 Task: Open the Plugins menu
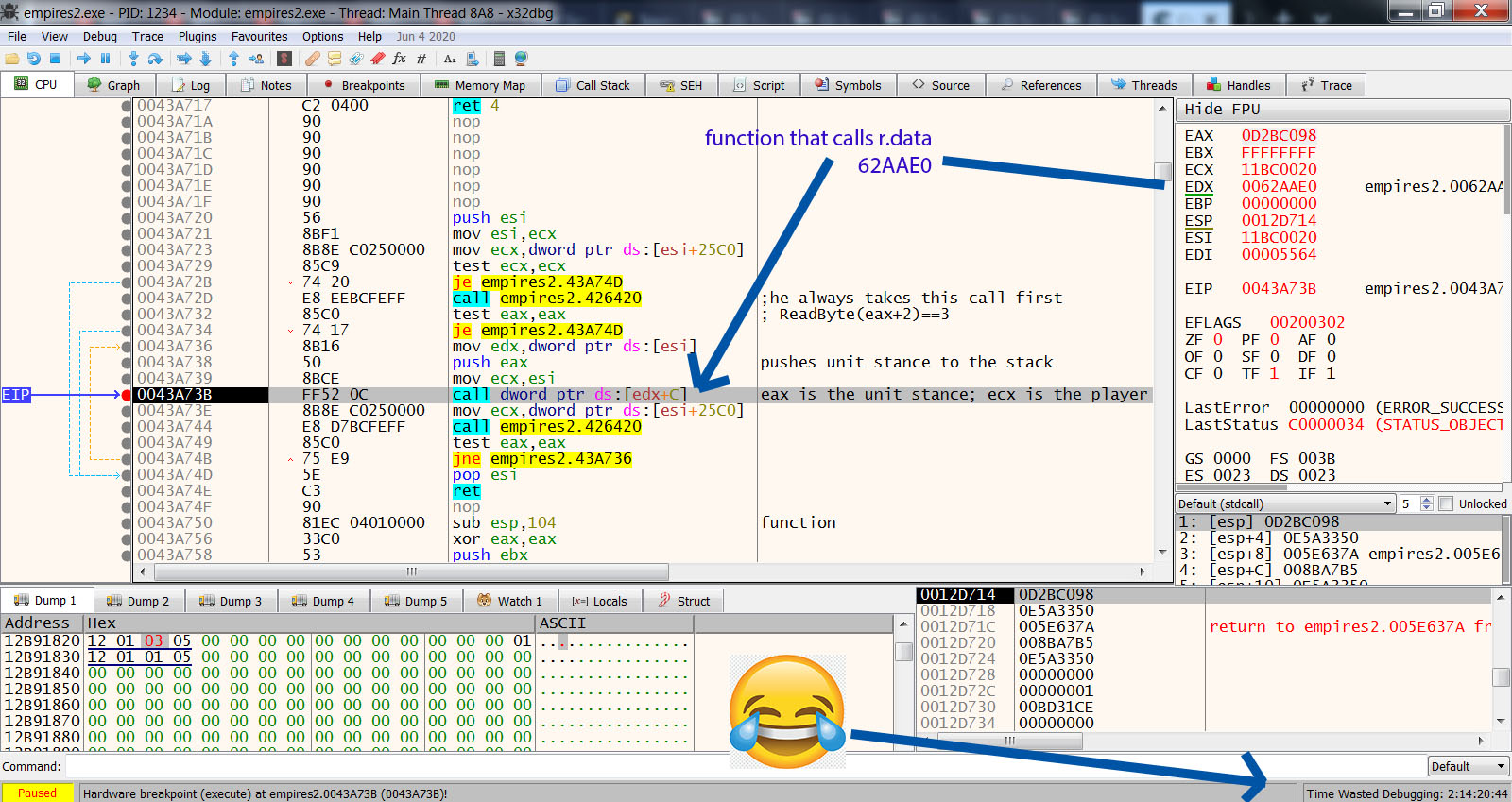(198, 36)
